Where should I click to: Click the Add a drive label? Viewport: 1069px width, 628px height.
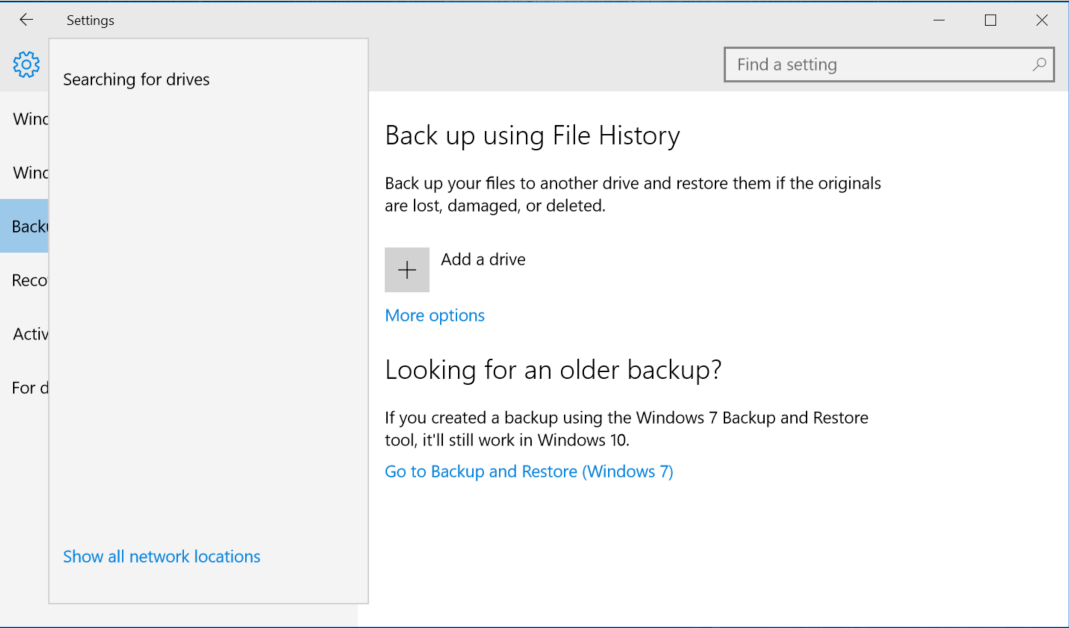pos(483,259)
